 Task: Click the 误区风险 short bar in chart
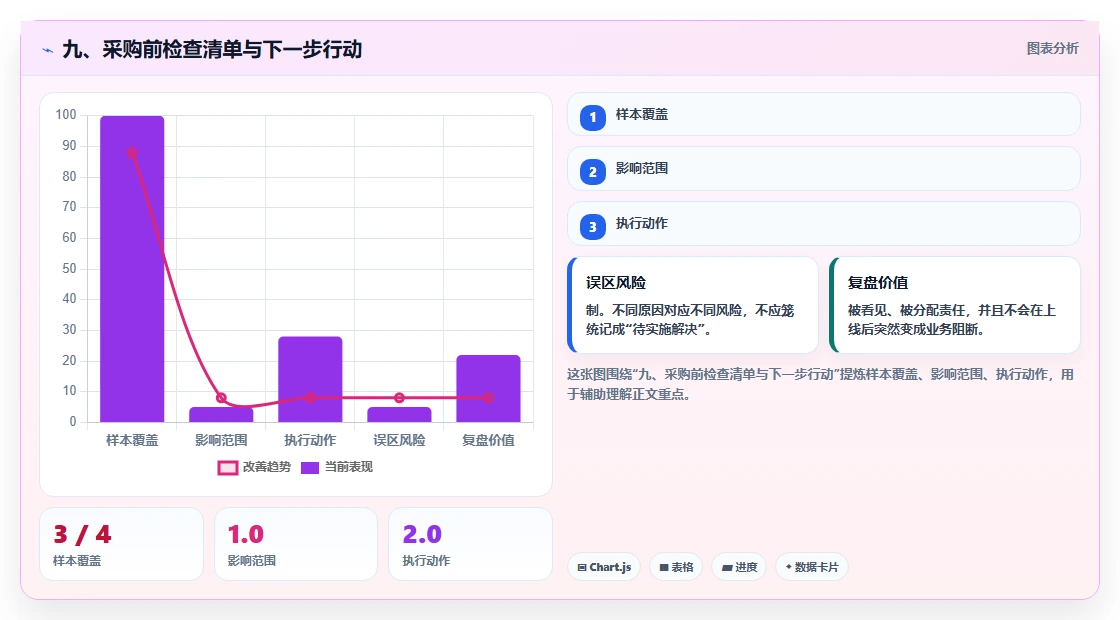(399, 415)
